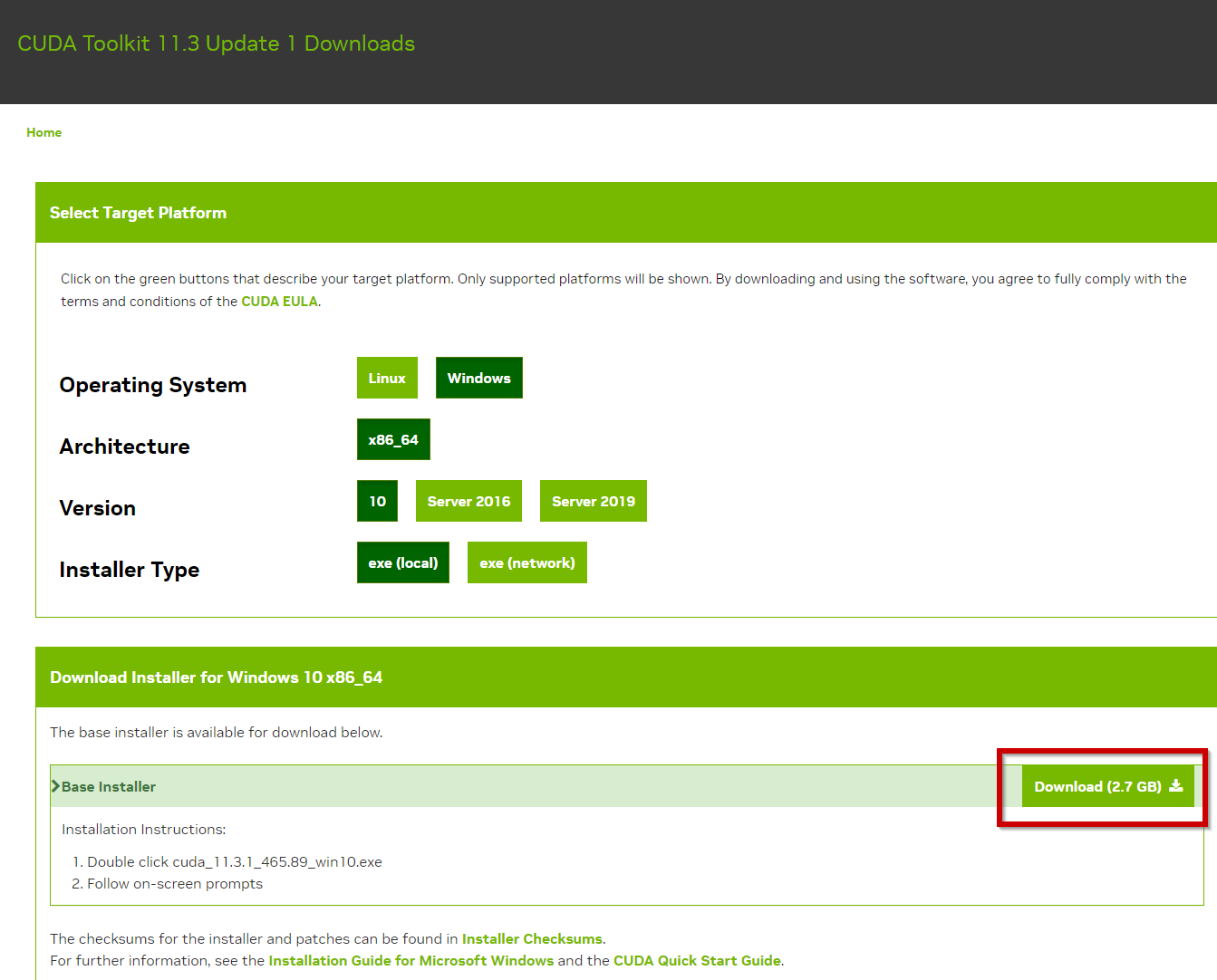Select Server 2019 version
Image resolution: width=1217 pixels, height=980 pixels.
(x=594, y=501)
